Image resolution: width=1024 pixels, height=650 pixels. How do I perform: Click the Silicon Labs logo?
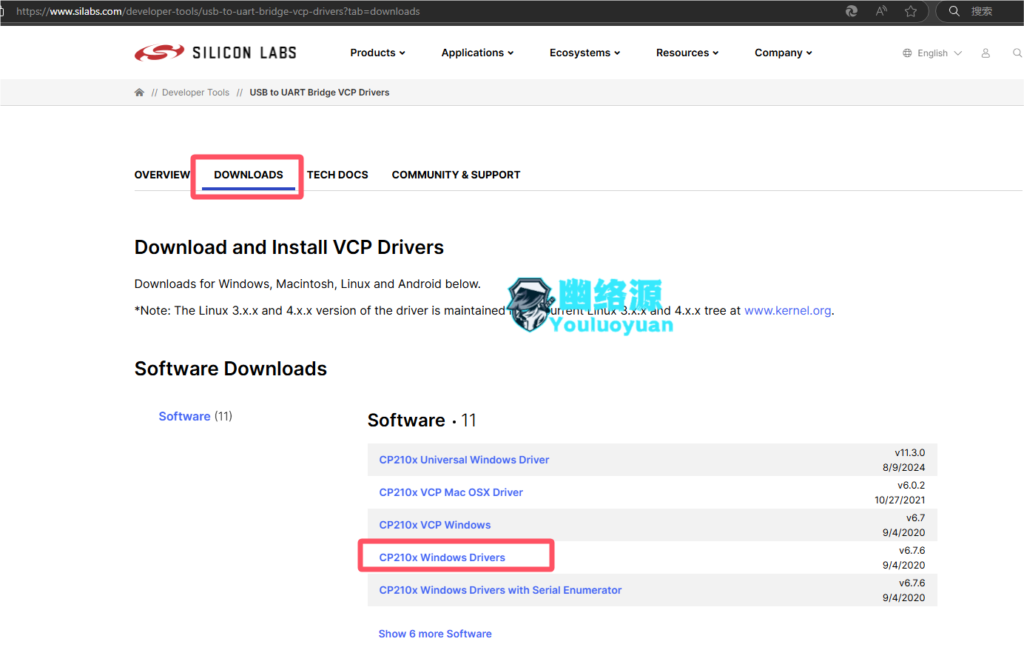pyautogui.click(x=216, y=52)
